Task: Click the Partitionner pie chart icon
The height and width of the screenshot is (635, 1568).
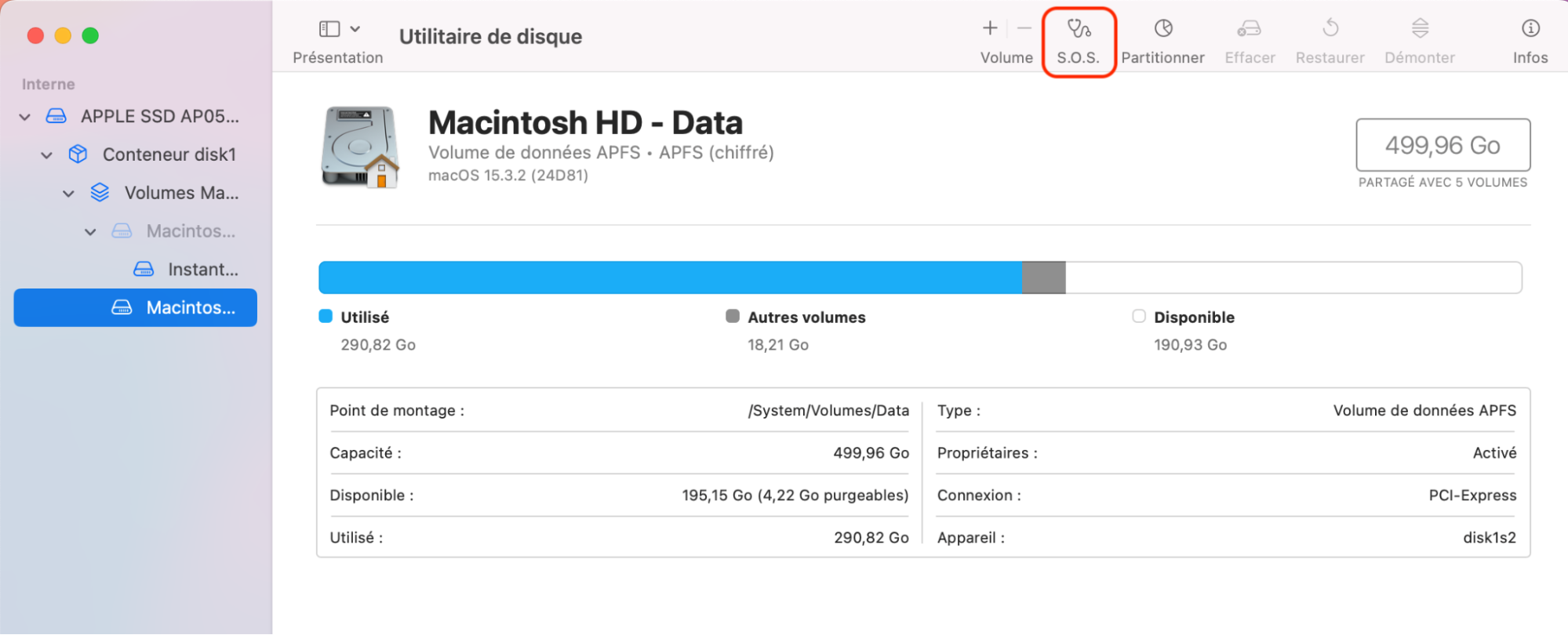Action: 1163,28
